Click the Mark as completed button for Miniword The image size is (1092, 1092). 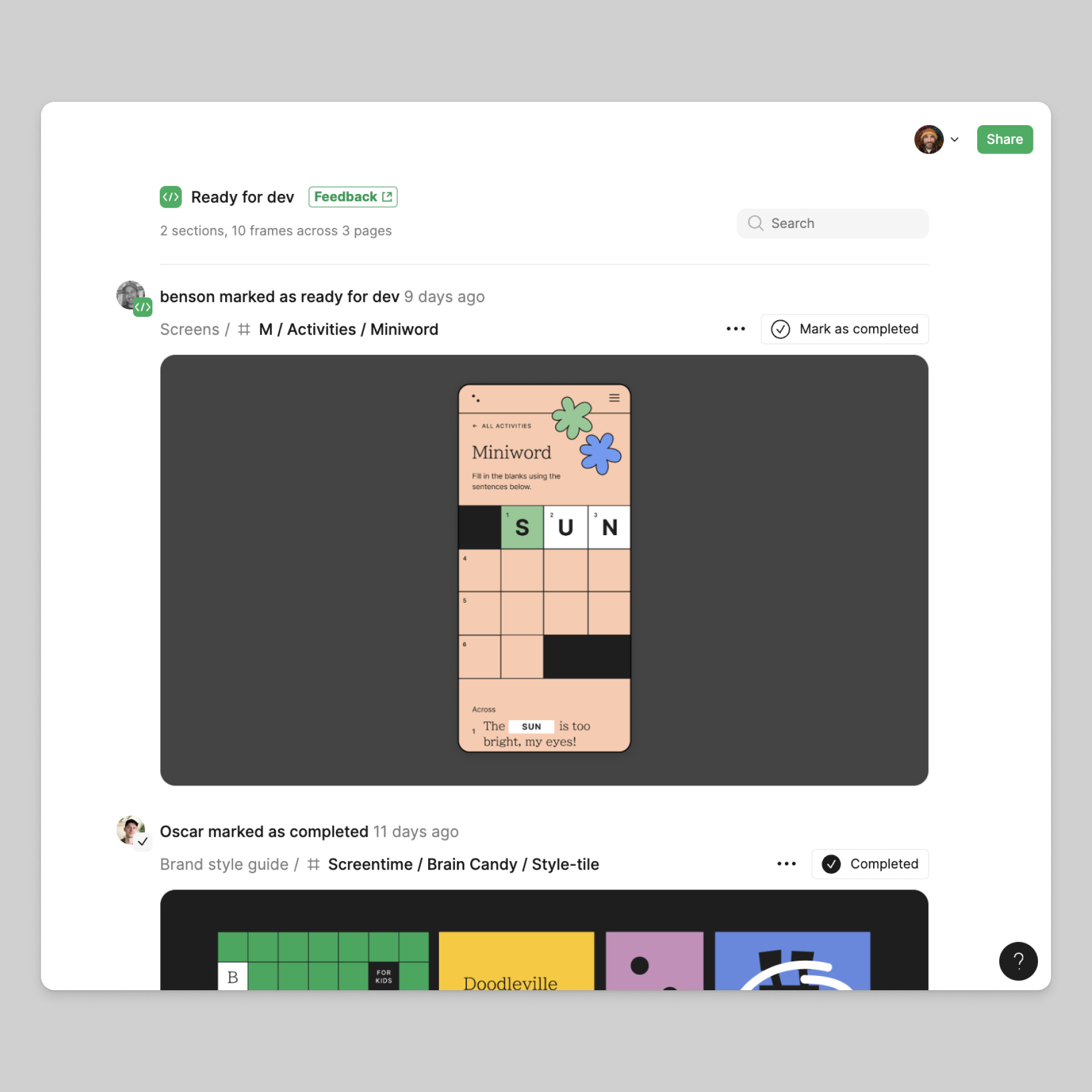pos(845,328)
